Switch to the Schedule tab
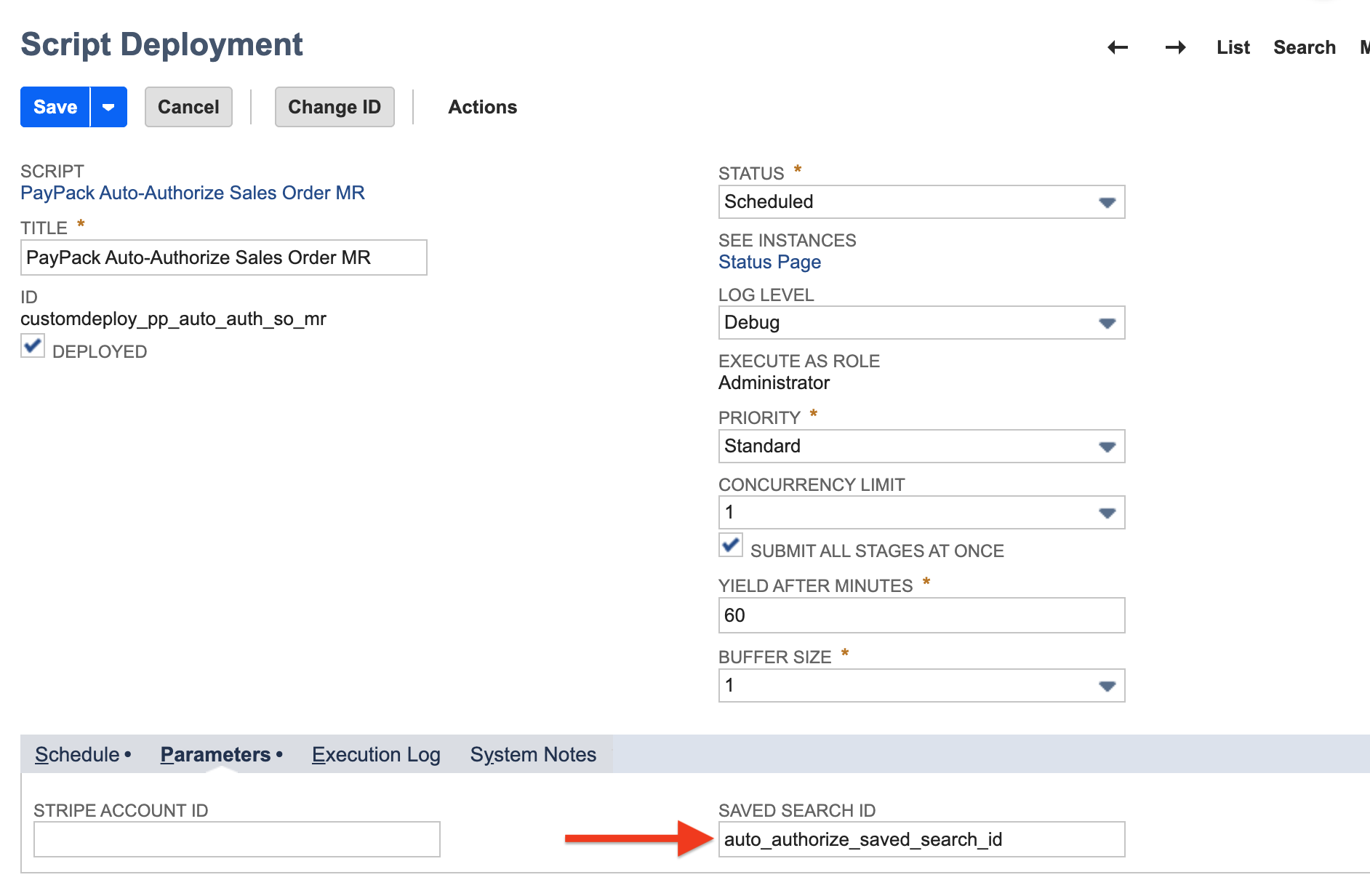 (76, 755)
